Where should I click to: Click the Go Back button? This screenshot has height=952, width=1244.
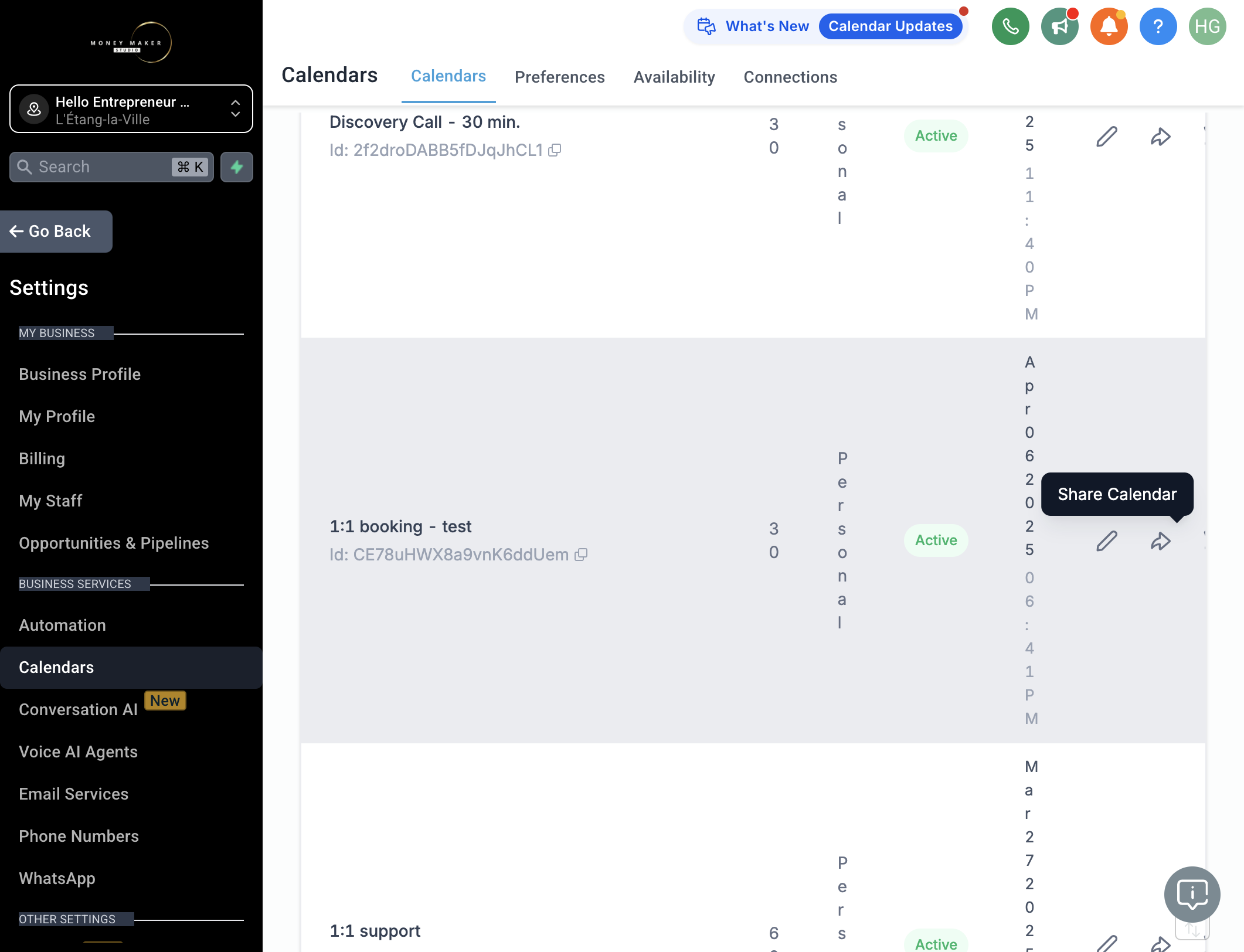(x=56, y=232)
